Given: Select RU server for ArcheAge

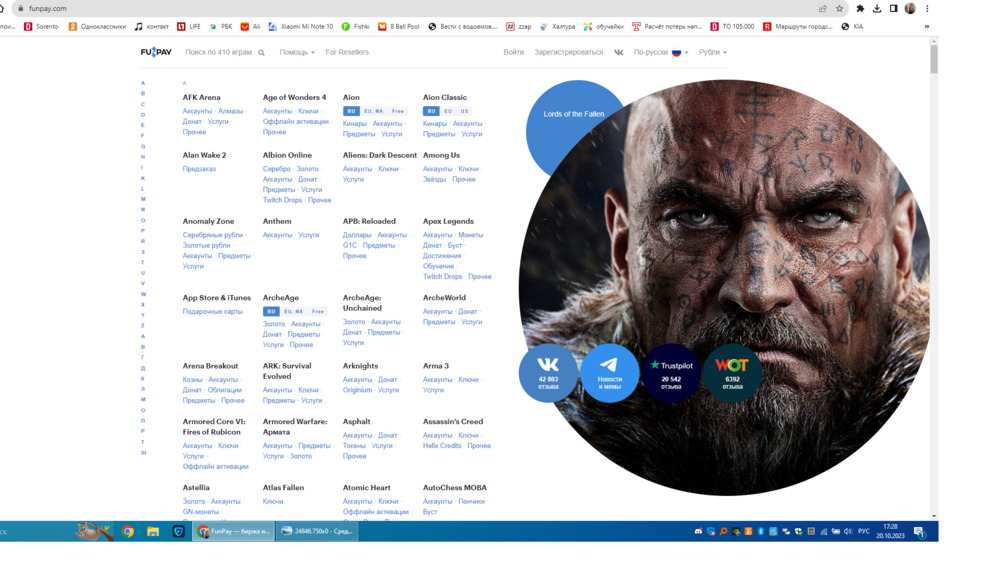Looking at the screenshot, I should click(x=271, y=311).
